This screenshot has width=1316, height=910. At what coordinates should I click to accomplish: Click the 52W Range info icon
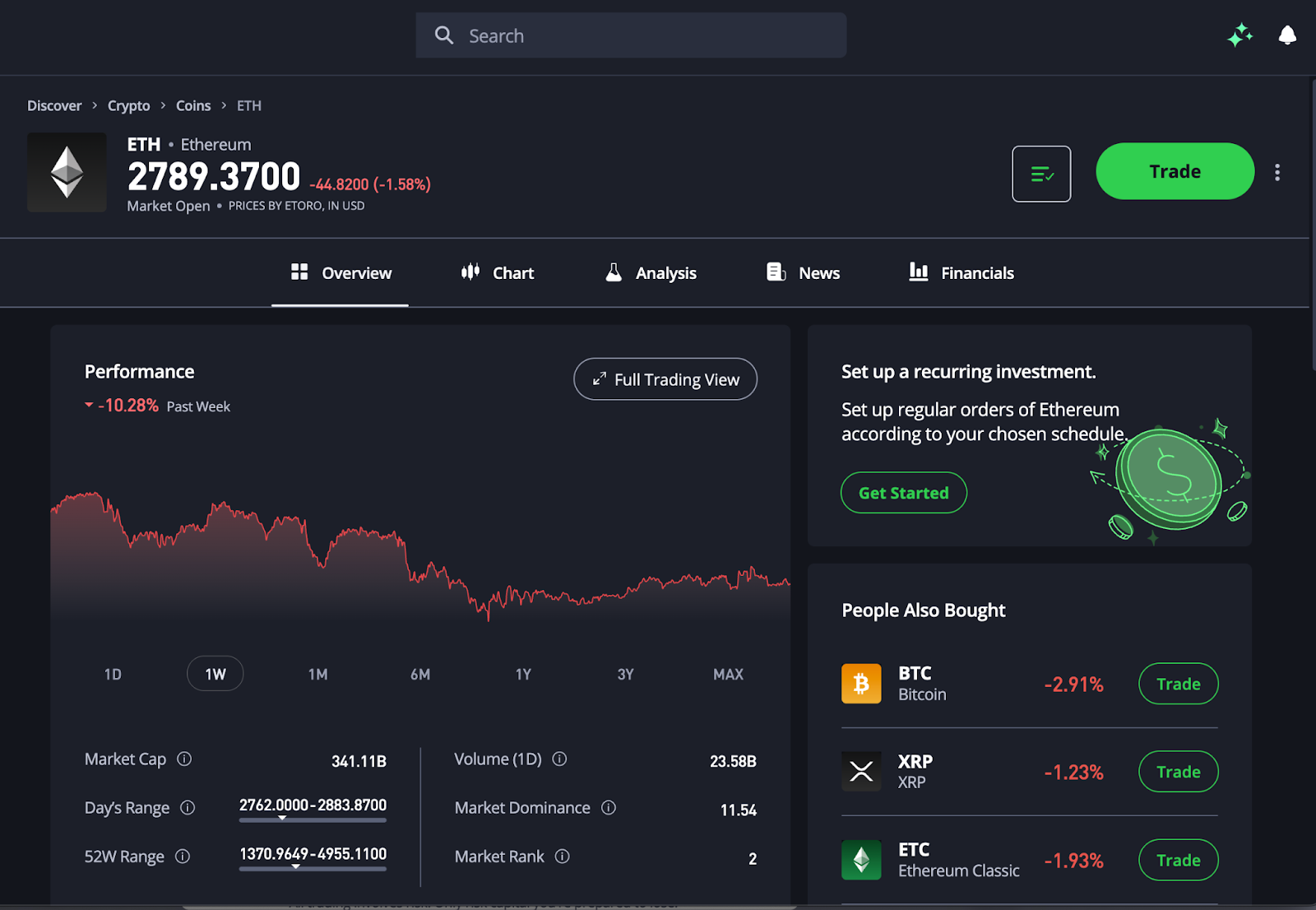point(188,857)
